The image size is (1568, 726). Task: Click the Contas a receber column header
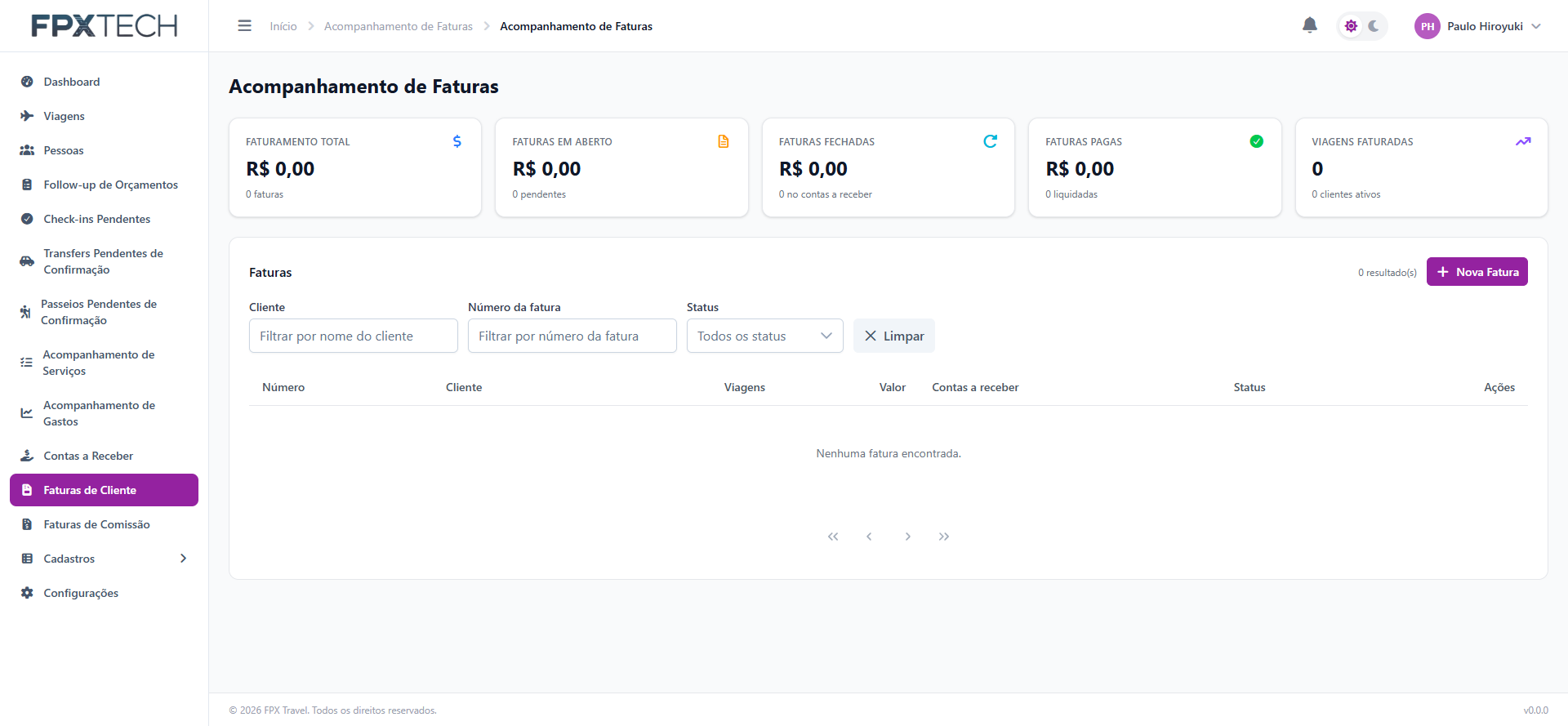(975, 387)
